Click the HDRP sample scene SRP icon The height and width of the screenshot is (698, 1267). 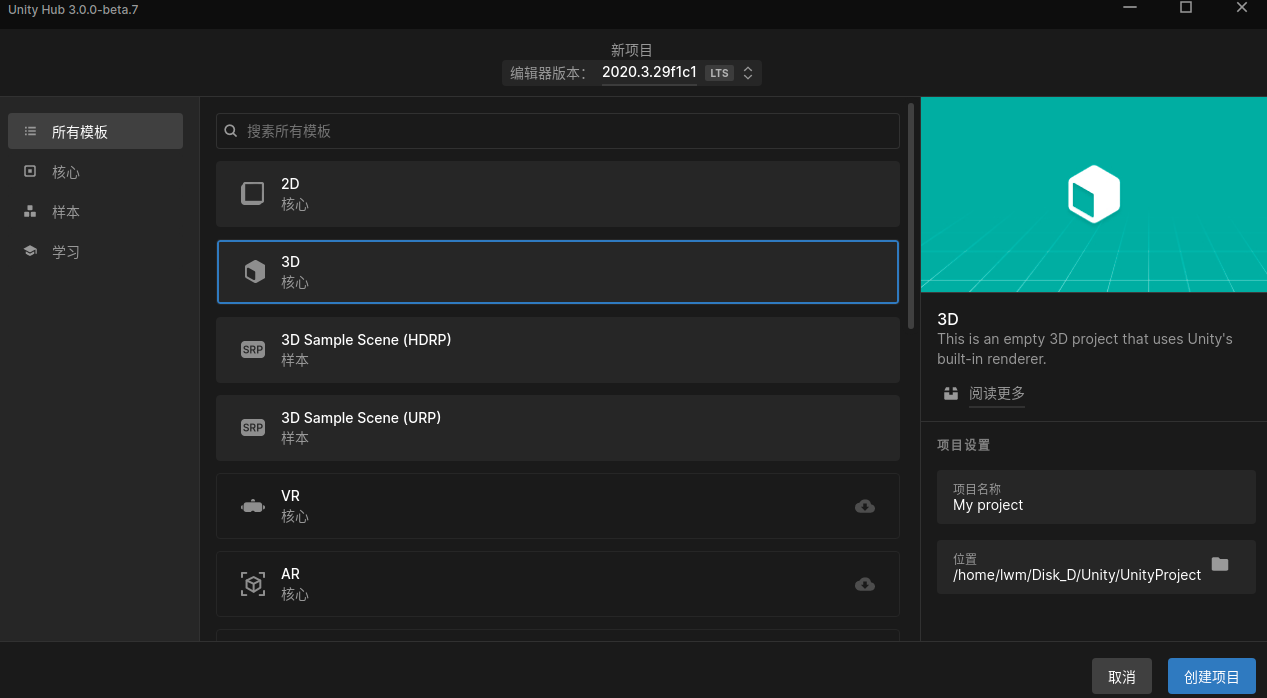coord(252,349)
